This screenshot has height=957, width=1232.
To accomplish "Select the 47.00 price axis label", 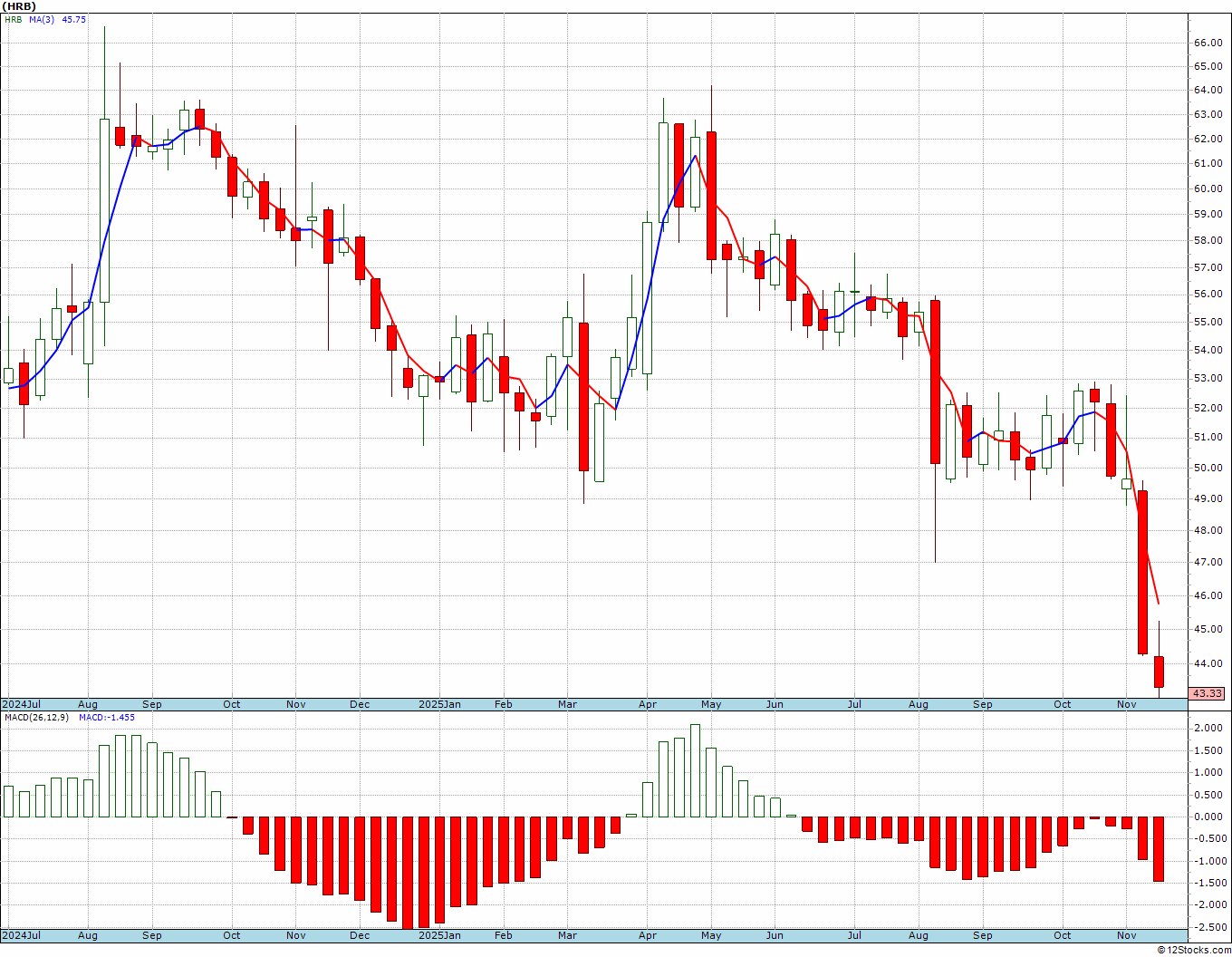I will tap(1208, 562).
